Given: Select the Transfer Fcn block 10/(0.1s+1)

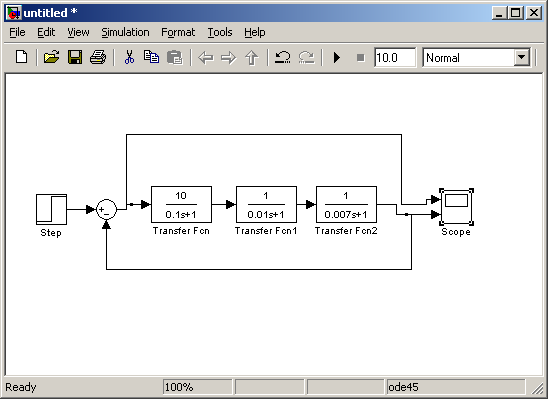Looking at the screenshot, I should pyautogui.click(x=181, y=204).
